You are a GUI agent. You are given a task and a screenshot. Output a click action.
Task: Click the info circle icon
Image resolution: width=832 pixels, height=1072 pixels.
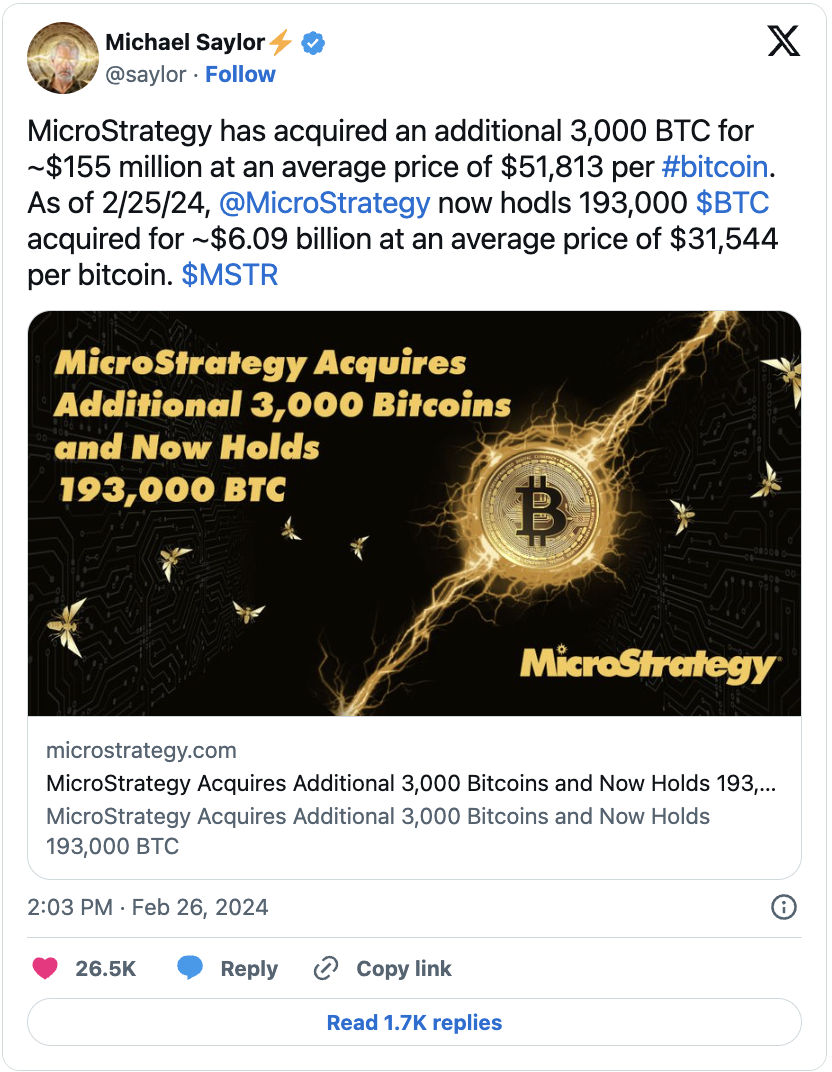coord(784,907)
